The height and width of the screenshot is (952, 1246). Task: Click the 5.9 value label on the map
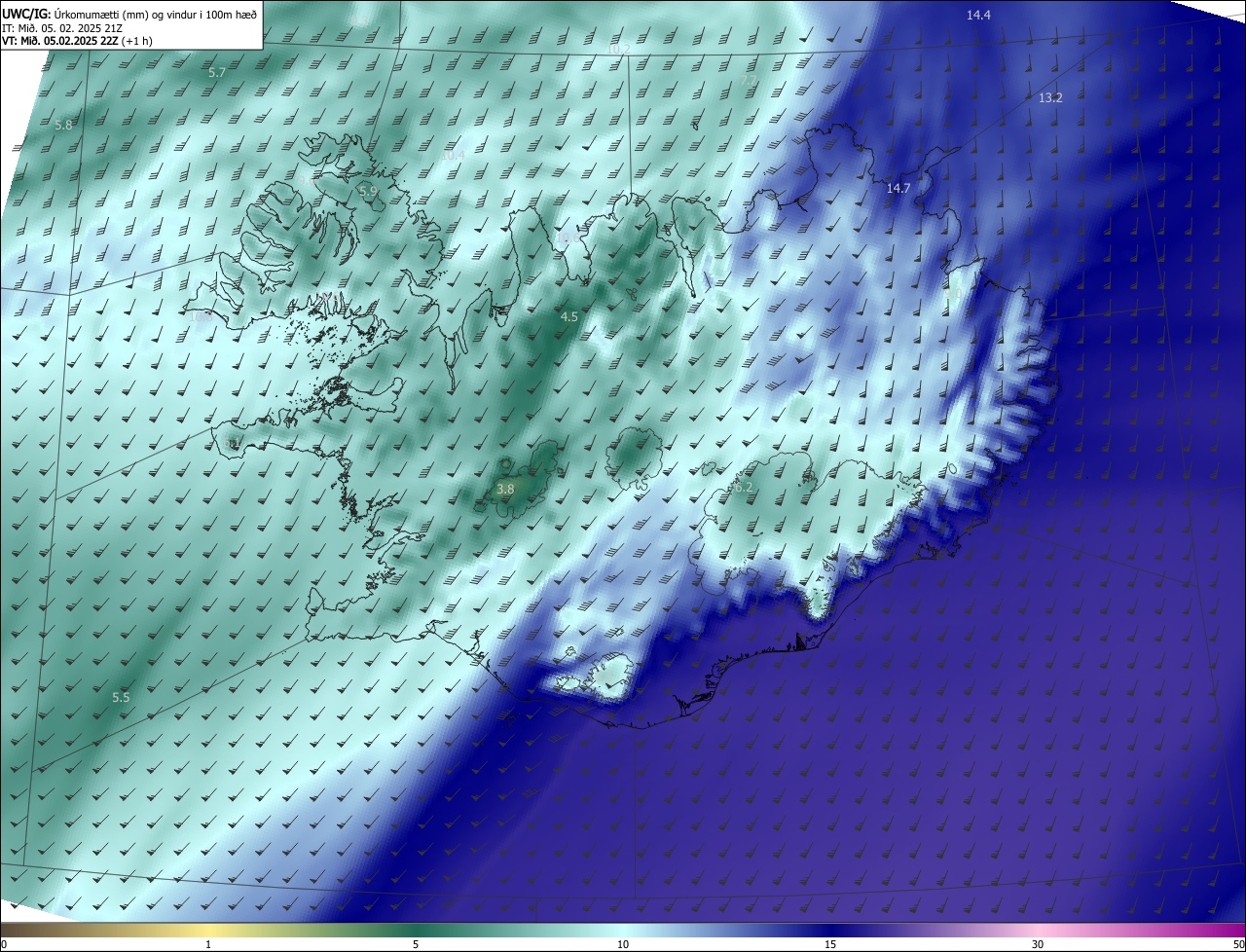[368, 192]
